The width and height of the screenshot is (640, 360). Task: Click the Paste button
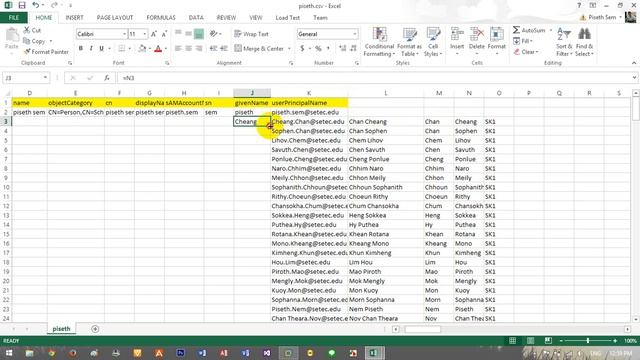click(x=11, y=39)
